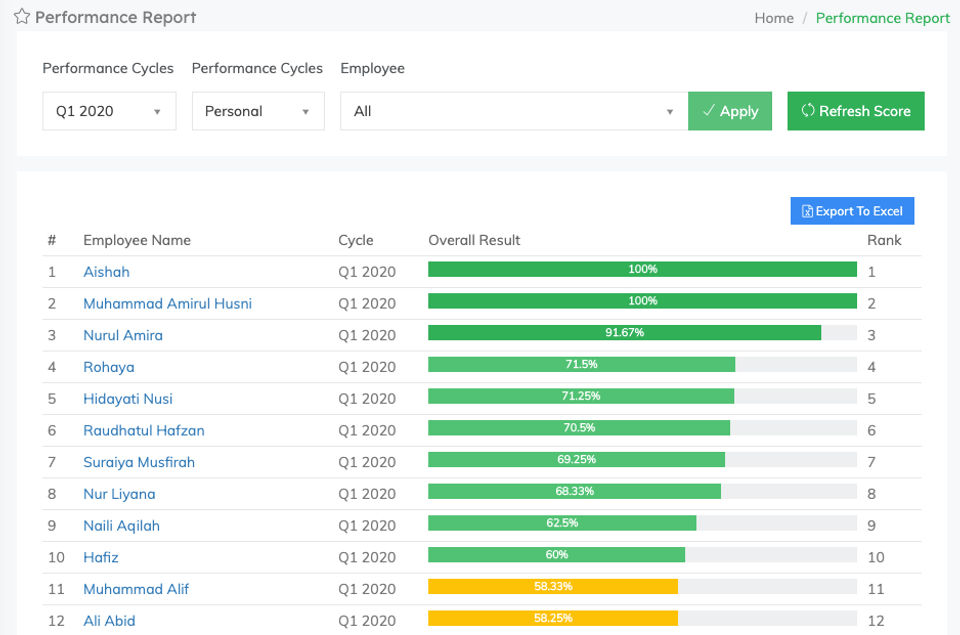Open Aishah's employee profile link
The width and height of the screenshot is (960, 635).
tap(106, 272)
